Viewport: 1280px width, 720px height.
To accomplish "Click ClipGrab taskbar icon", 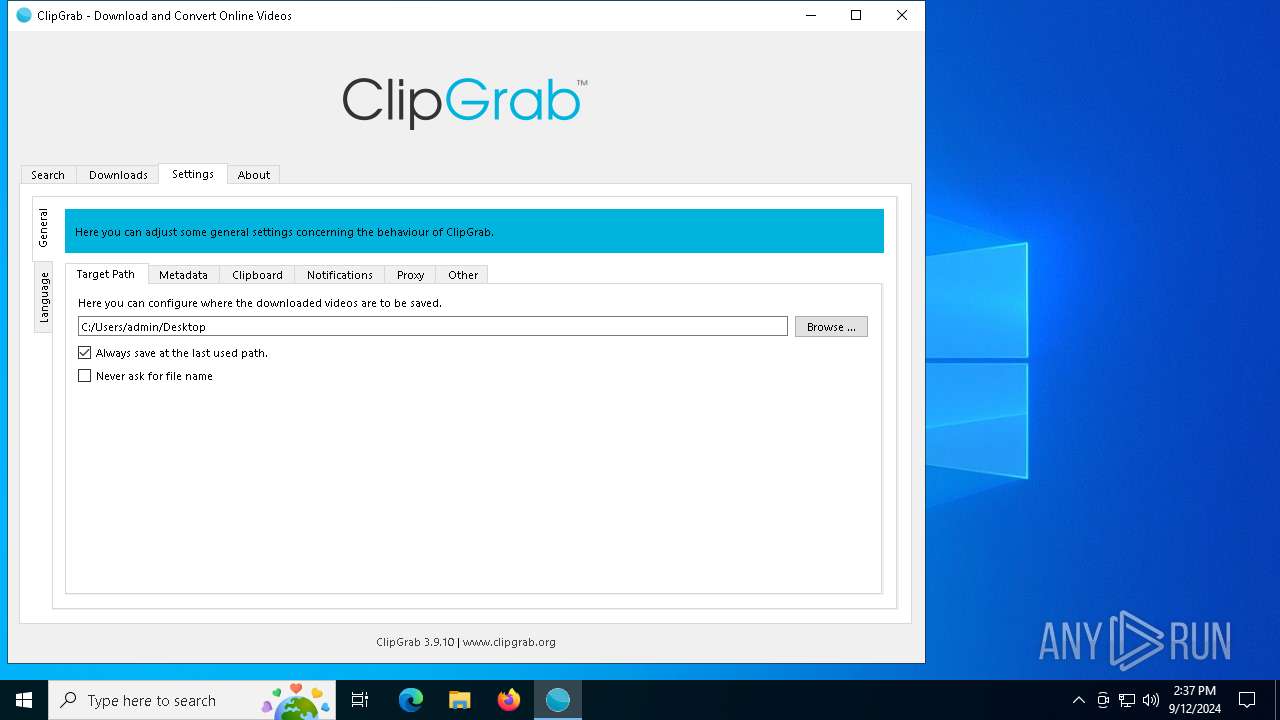I will (x=558, y=700).
